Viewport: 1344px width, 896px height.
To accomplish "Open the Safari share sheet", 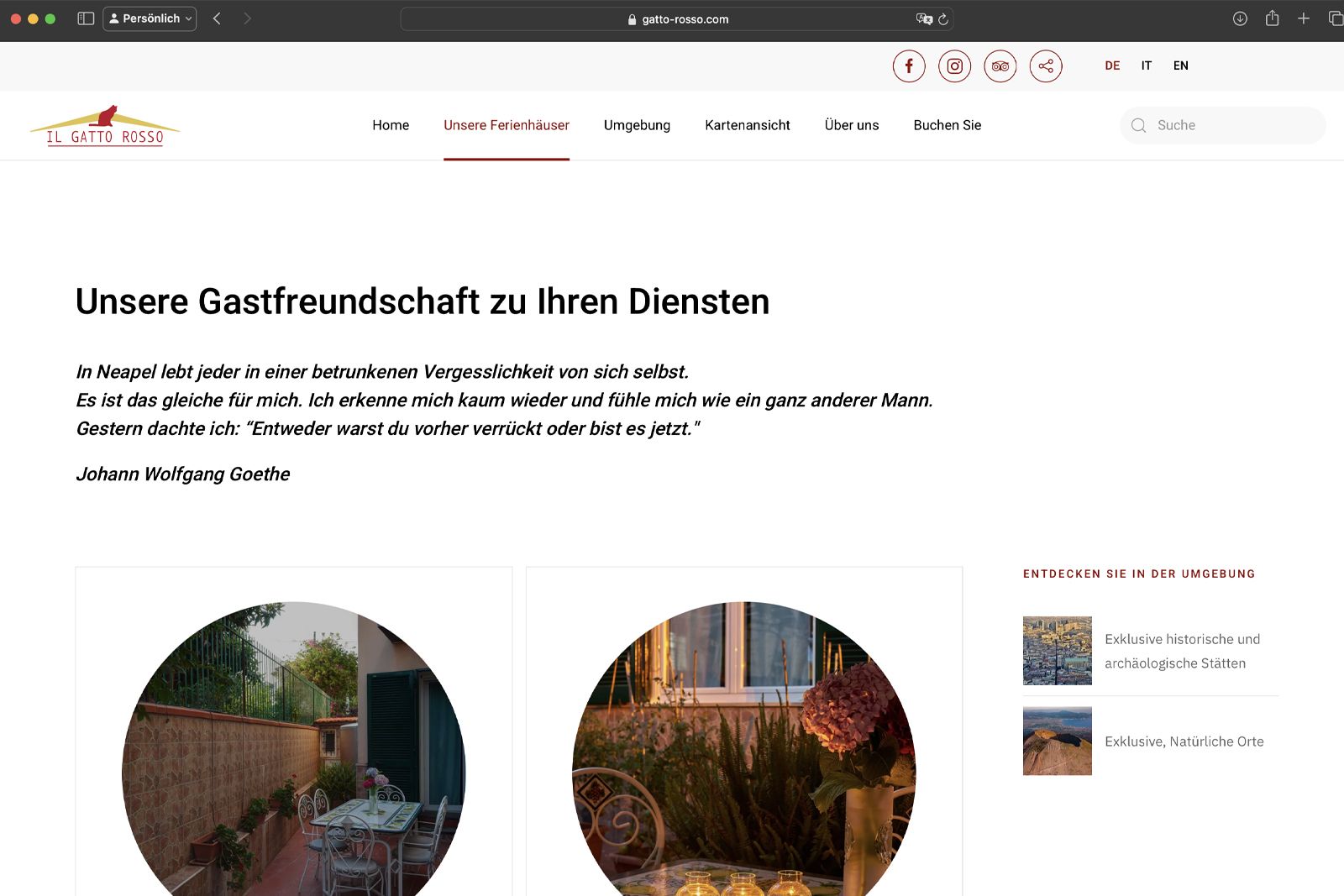I will [1272, 18].
